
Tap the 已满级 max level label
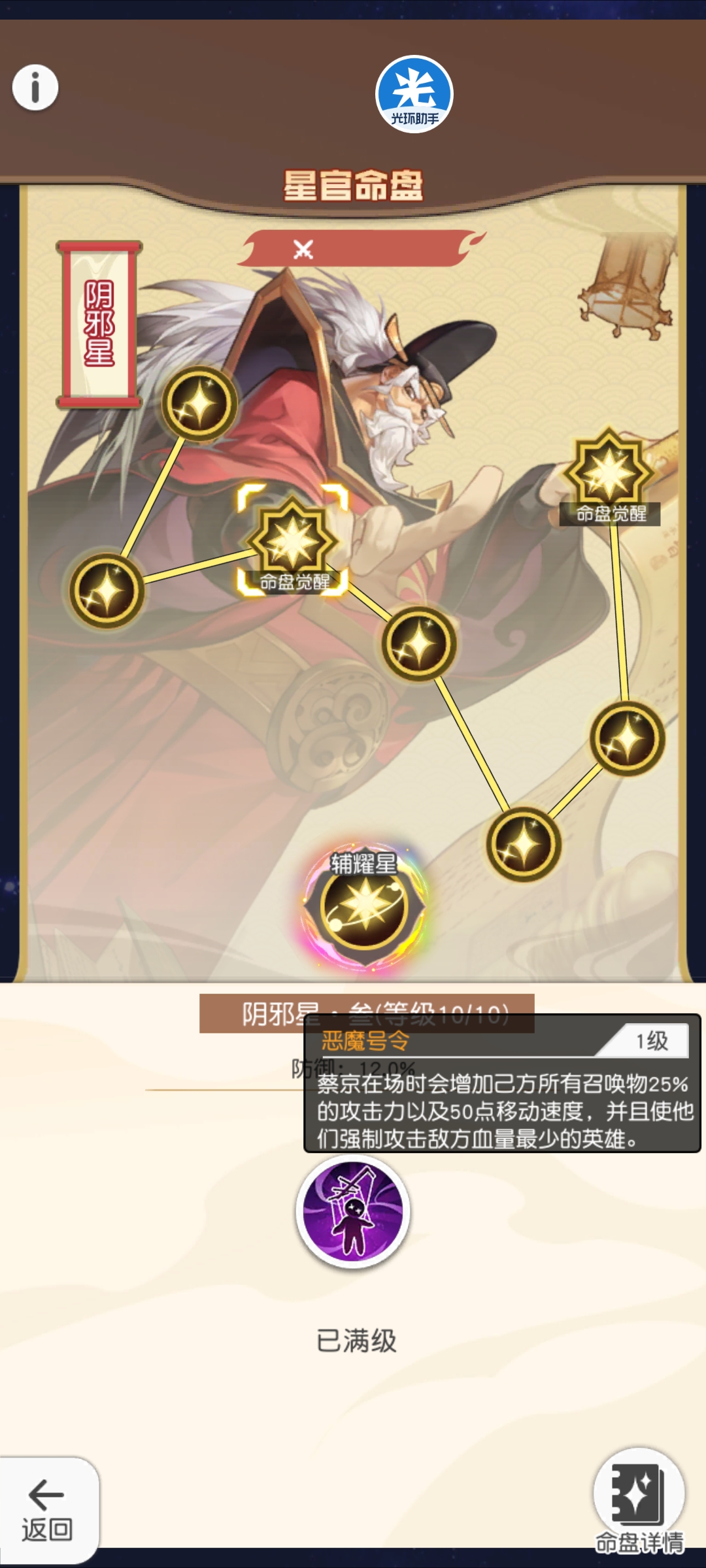pos(356,1341)
